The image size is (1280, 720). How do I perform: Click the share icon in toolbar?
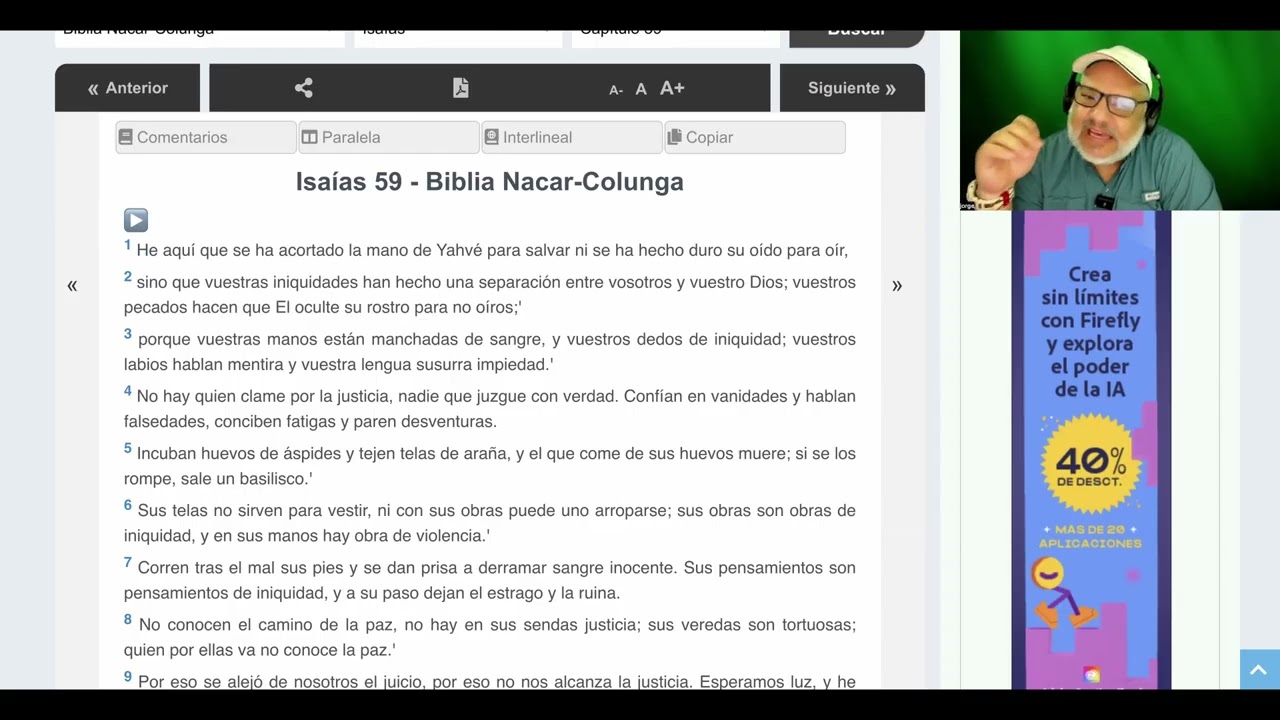pos(304,88)
